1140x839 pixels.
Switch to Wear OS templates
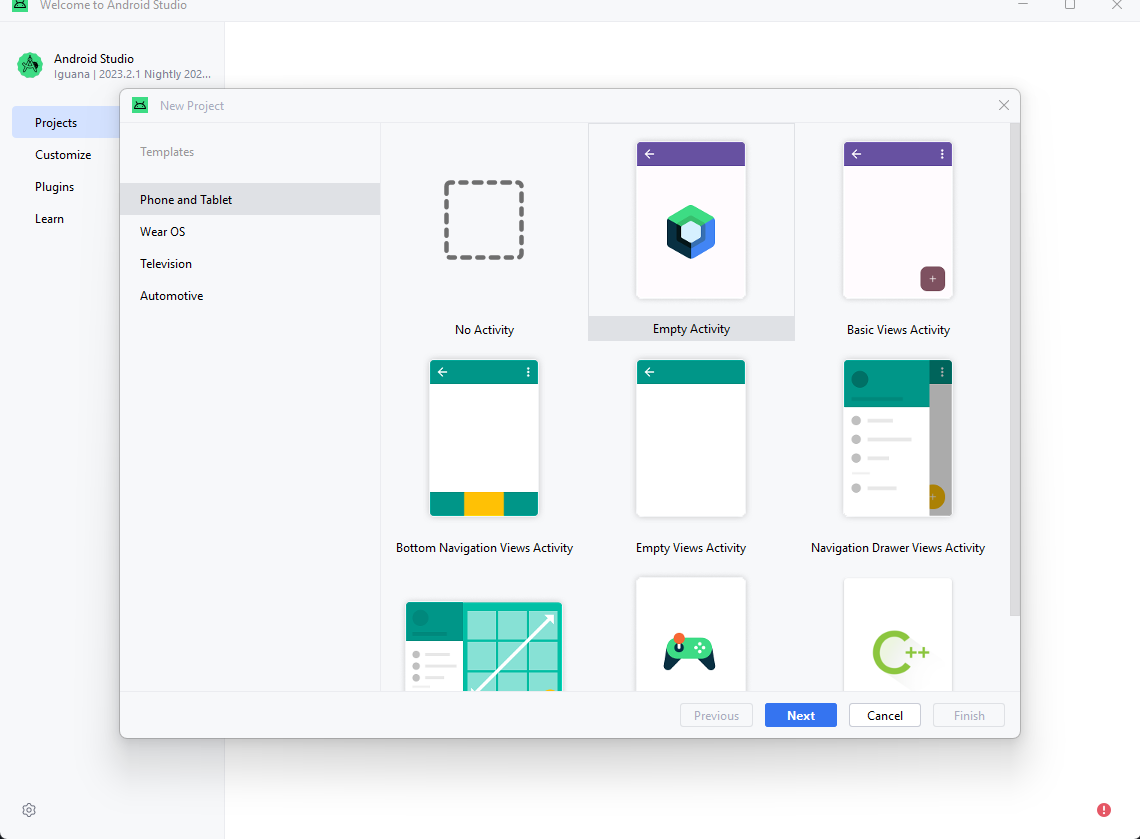coord(162,231)
